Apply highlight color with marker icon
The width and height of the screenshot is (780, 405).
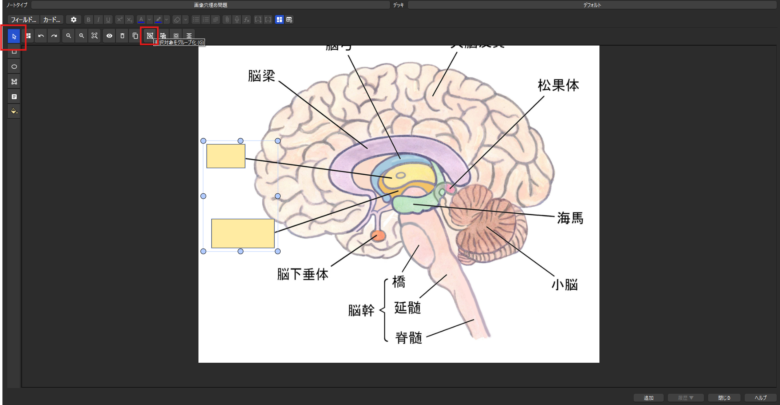pos(158,19)
